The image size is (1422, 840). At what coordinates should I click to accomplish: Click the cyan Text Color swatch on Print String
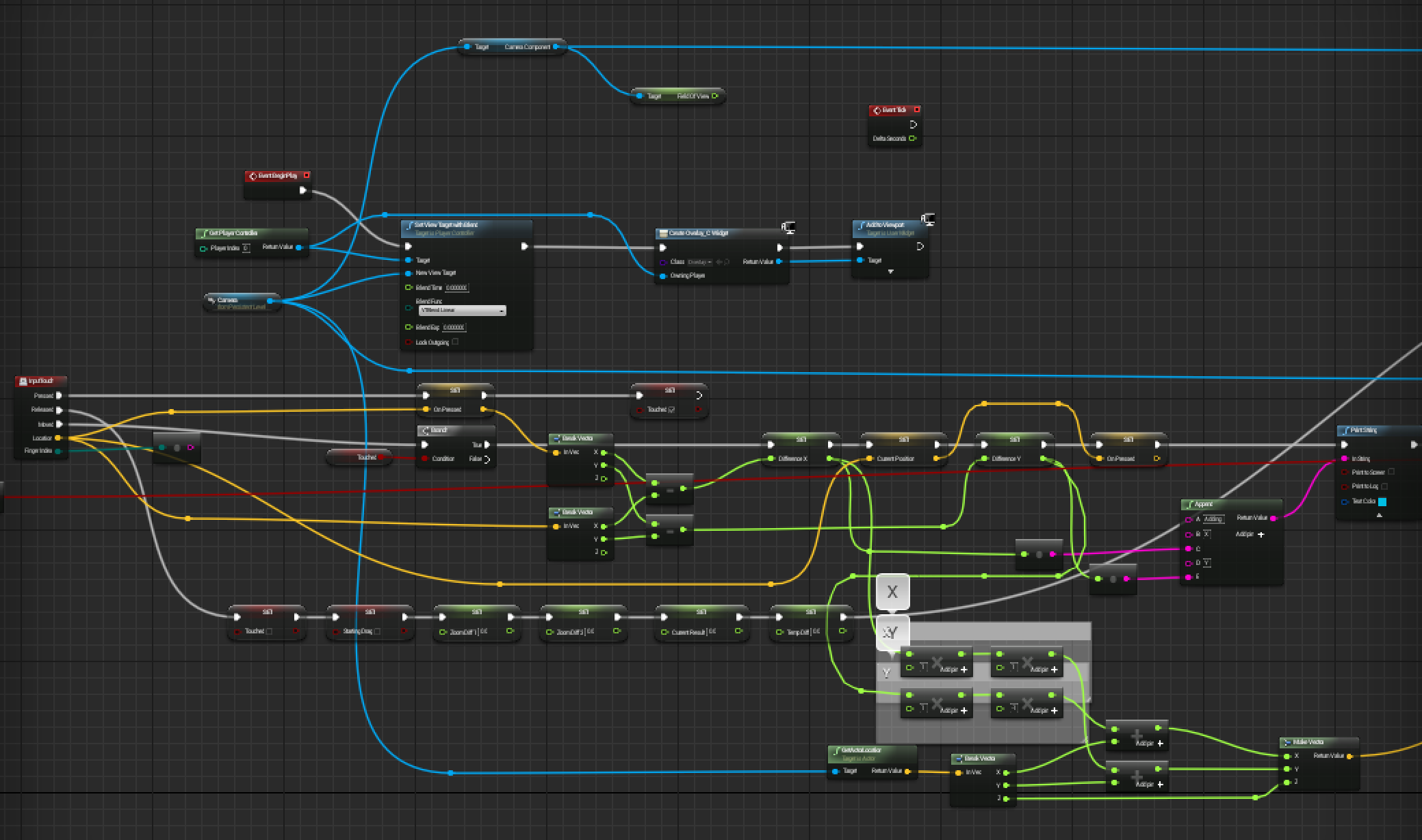1382,501
